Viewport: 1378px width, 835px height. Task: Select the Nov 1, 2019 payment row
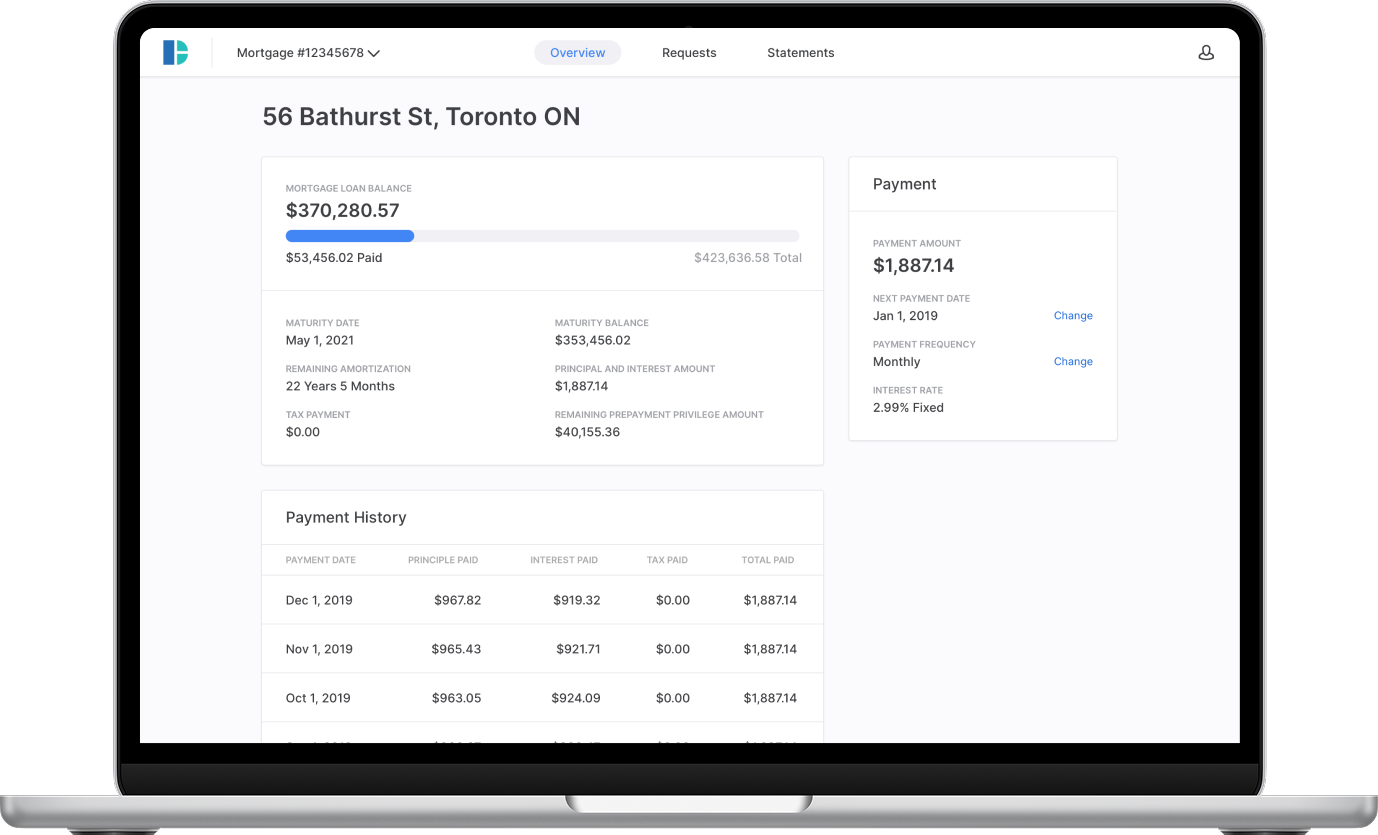[x=542, y=649]
